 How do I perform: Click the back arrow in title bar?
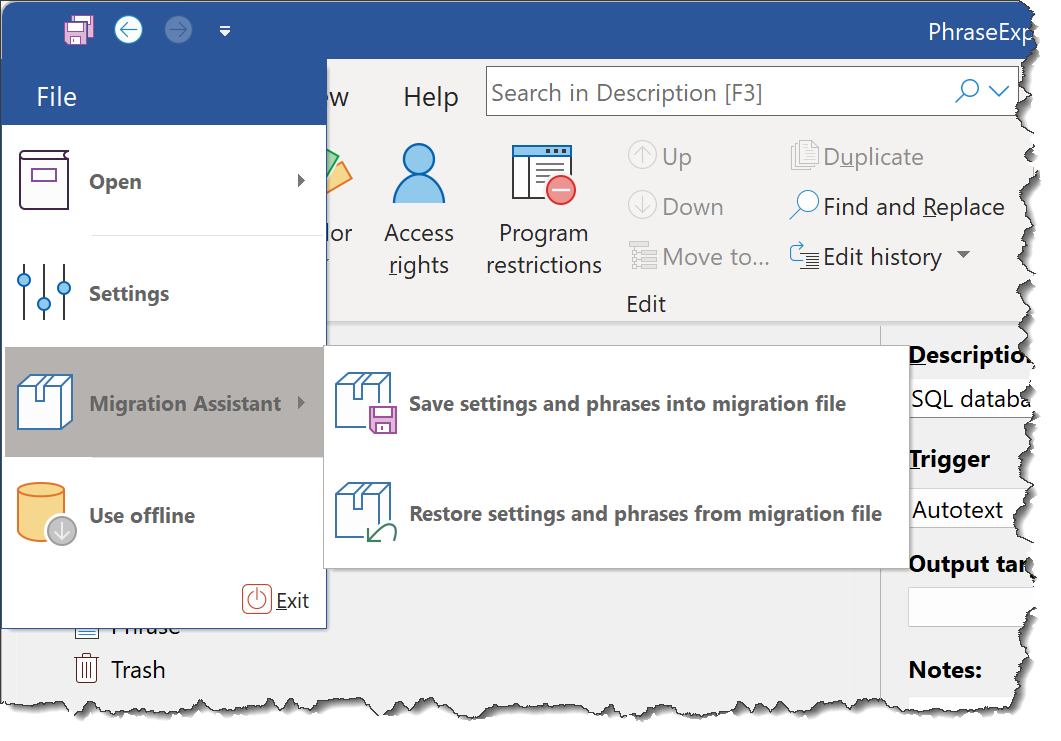(x=128, y=30)
